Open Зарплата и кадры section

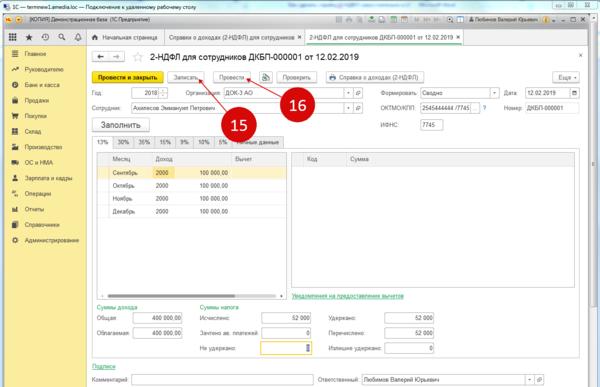pos(48,178)
